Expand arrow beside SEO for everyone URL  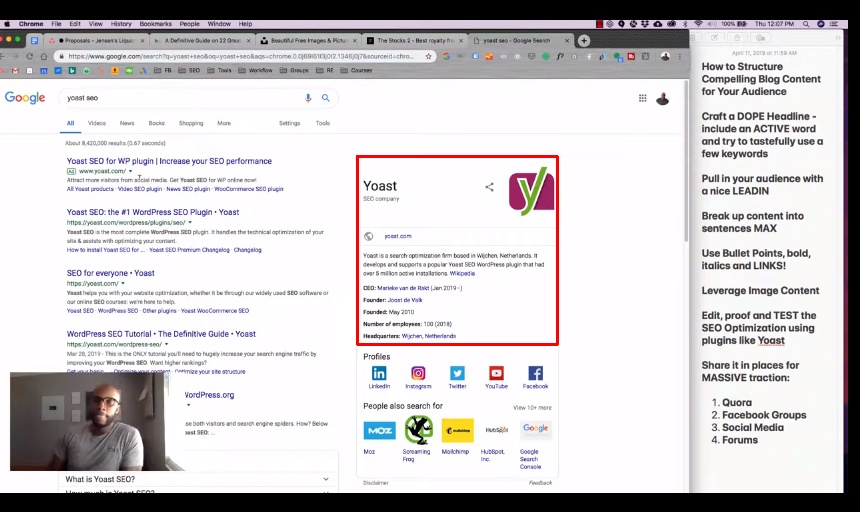(x=123, y=283)
